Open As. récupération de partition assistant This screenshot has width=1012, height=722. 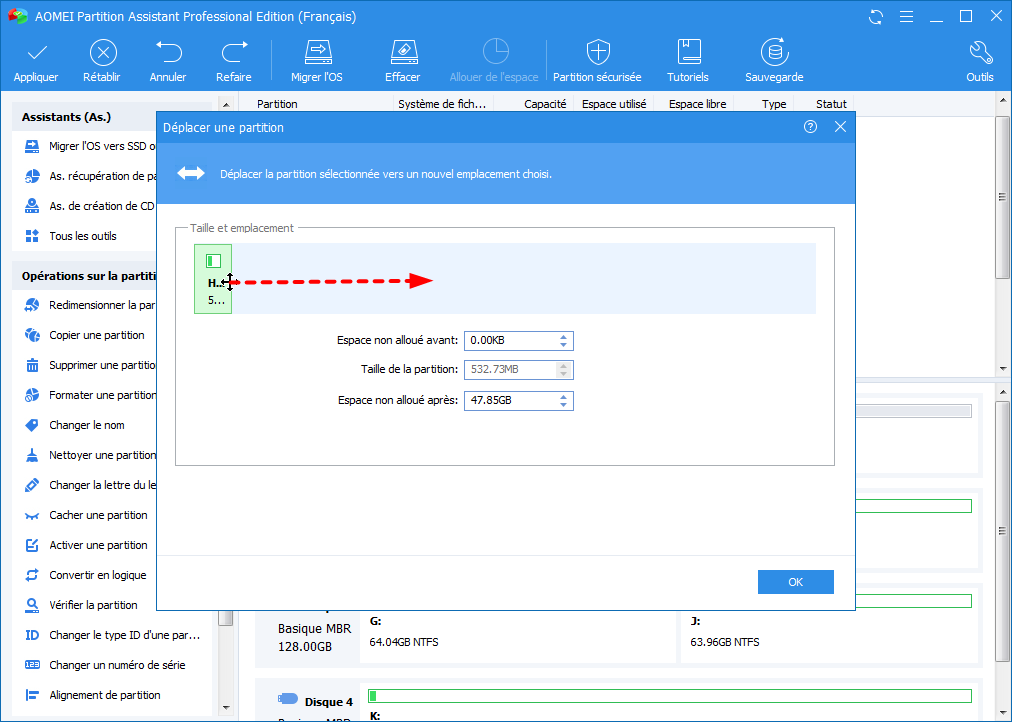click(x=90, y=176)
